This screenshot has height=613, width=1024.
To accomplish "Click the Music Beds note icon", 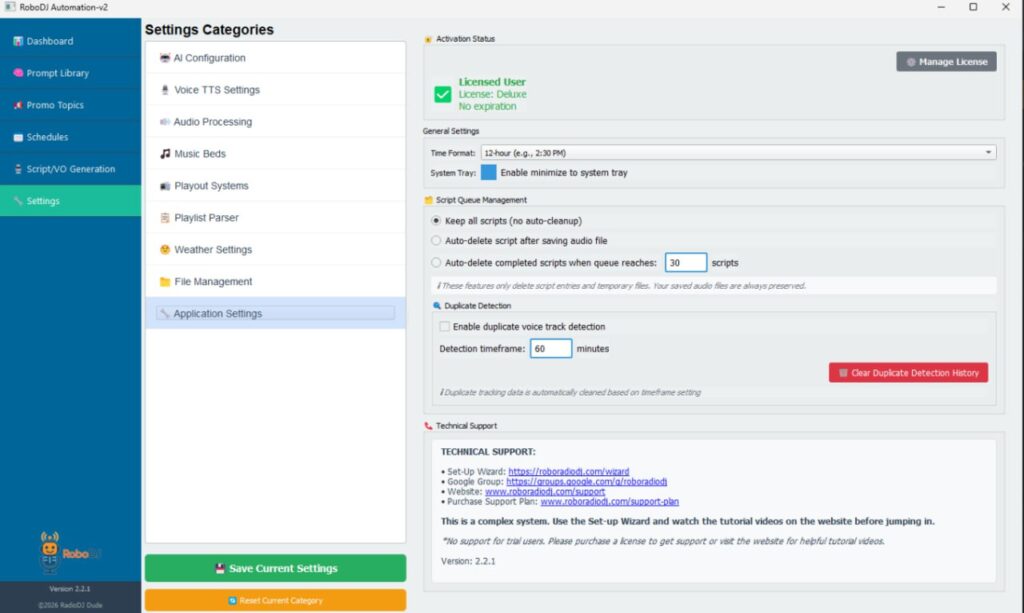I will [x=165, y=154].
